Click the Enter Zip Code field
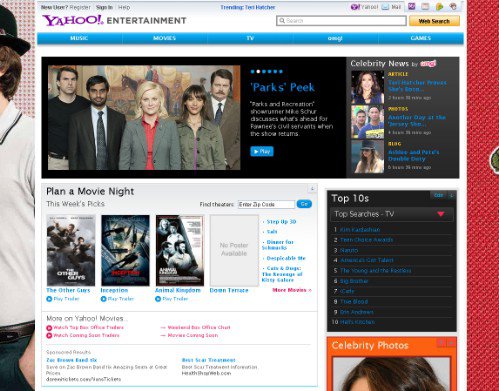 (x=266, y=204)
